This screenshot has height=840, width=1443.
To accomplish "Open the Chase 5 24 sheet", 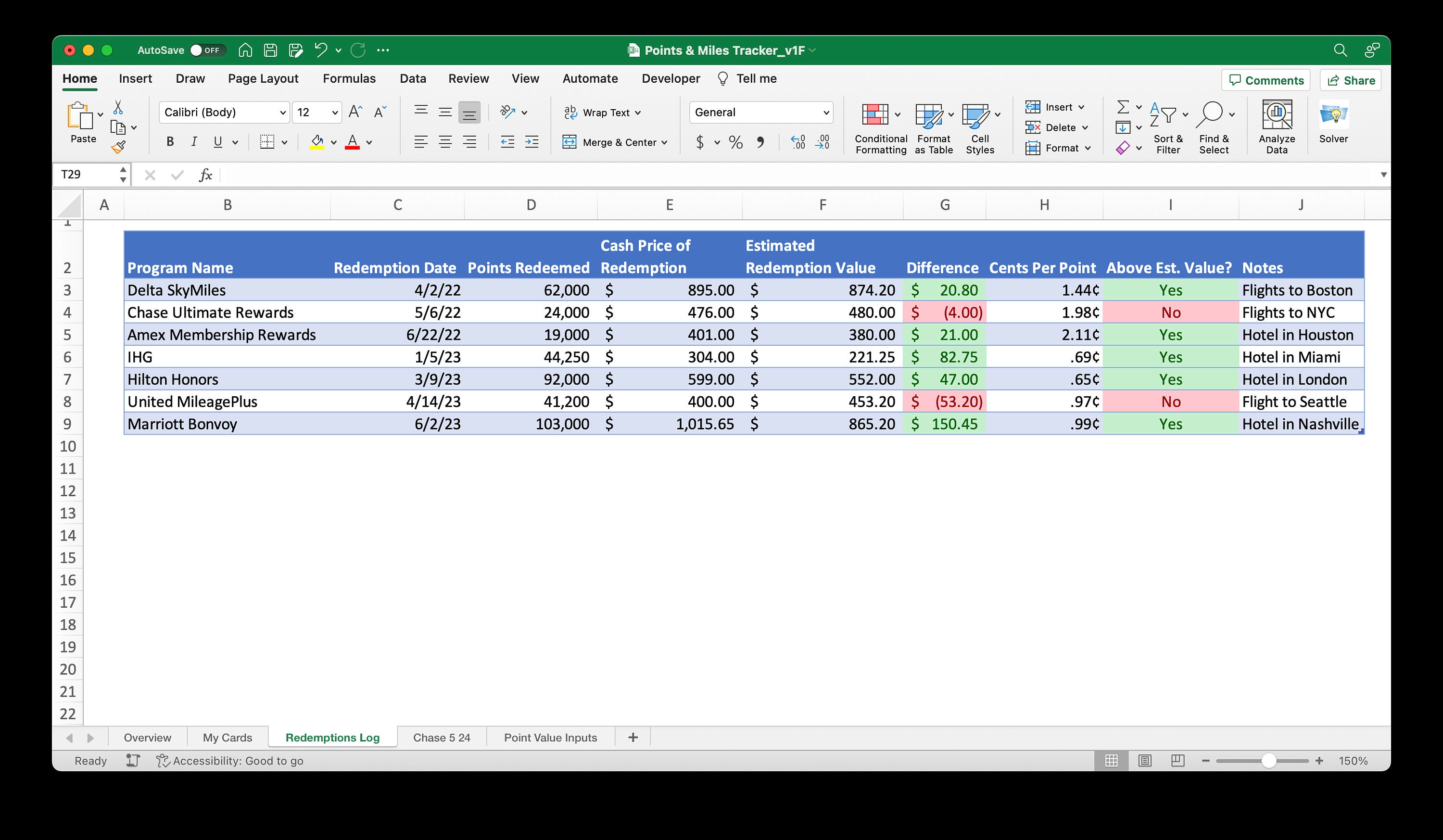I will (x=442, y=738).
